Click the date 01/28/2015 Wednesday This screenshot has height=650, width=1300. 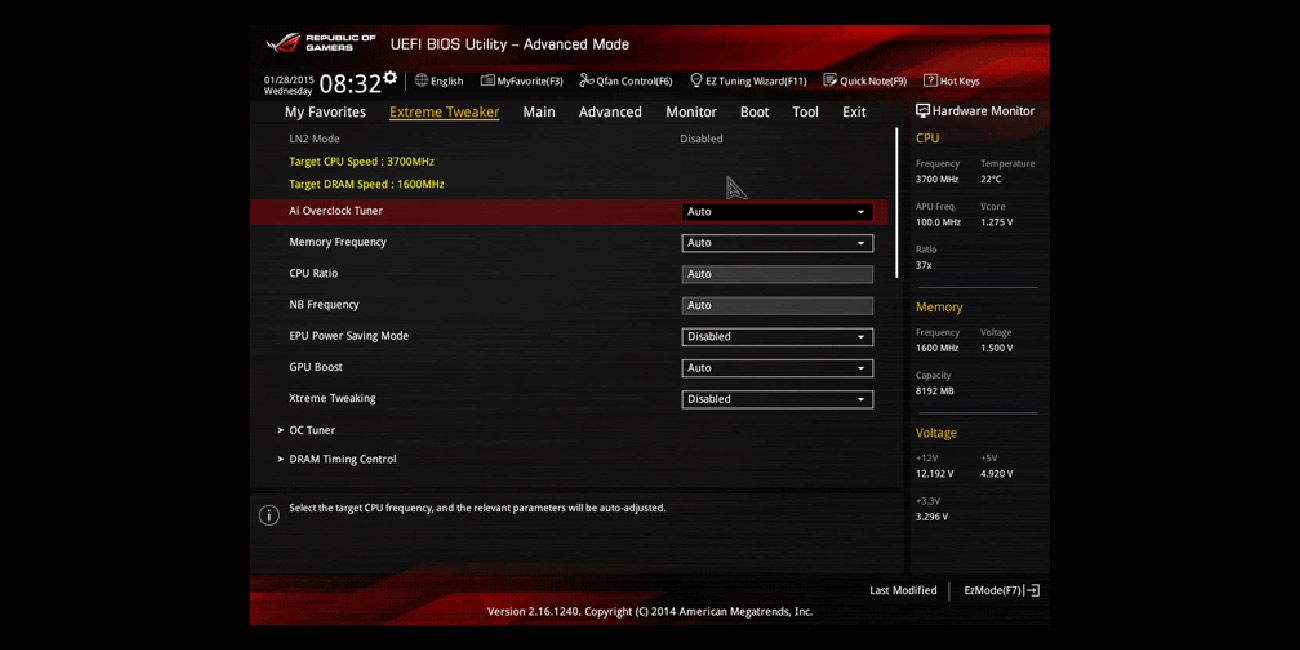(x=289, y=85)
